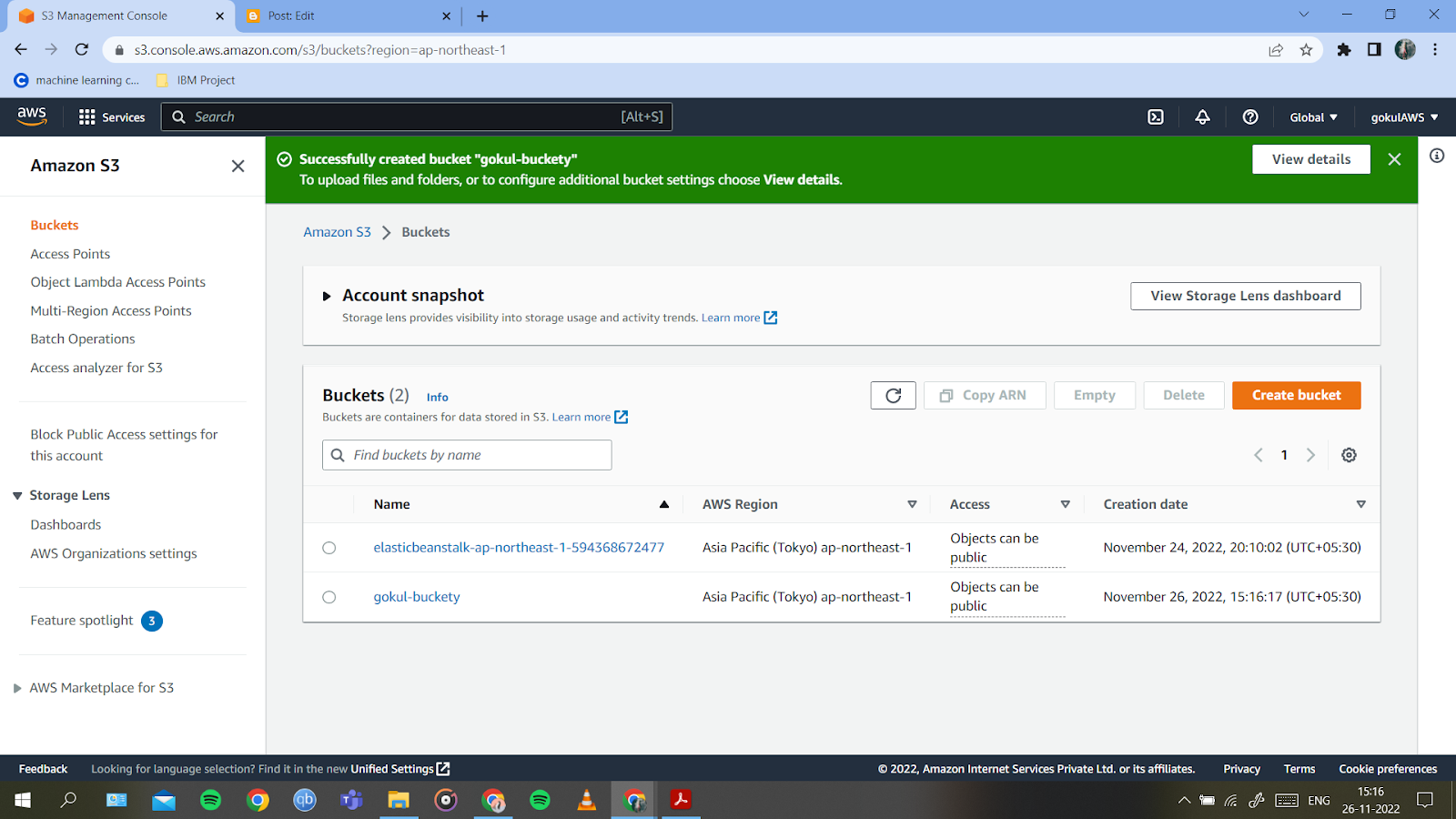This screenshot has height=819, width=1456.
Task: Open the Unified Settings footer link
Action: (400, 769)
